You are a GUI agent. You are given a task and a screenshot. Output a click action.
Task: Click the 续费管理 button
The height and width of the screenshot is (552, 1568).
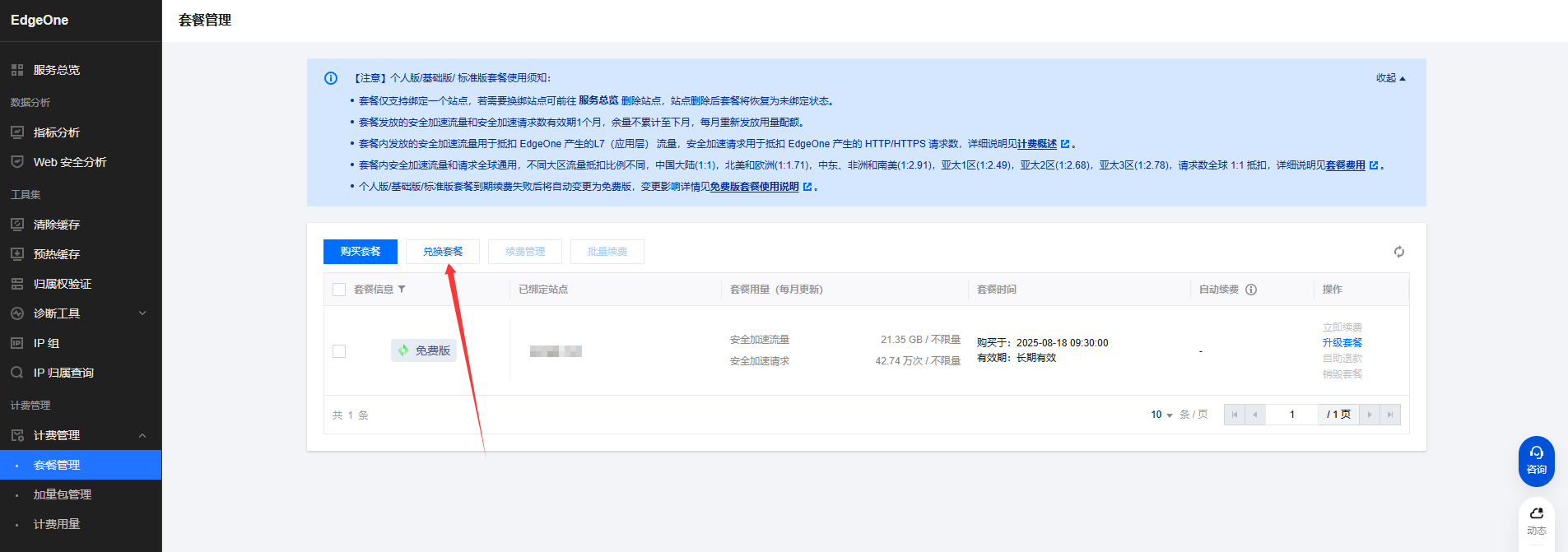(x=525, y=252)
